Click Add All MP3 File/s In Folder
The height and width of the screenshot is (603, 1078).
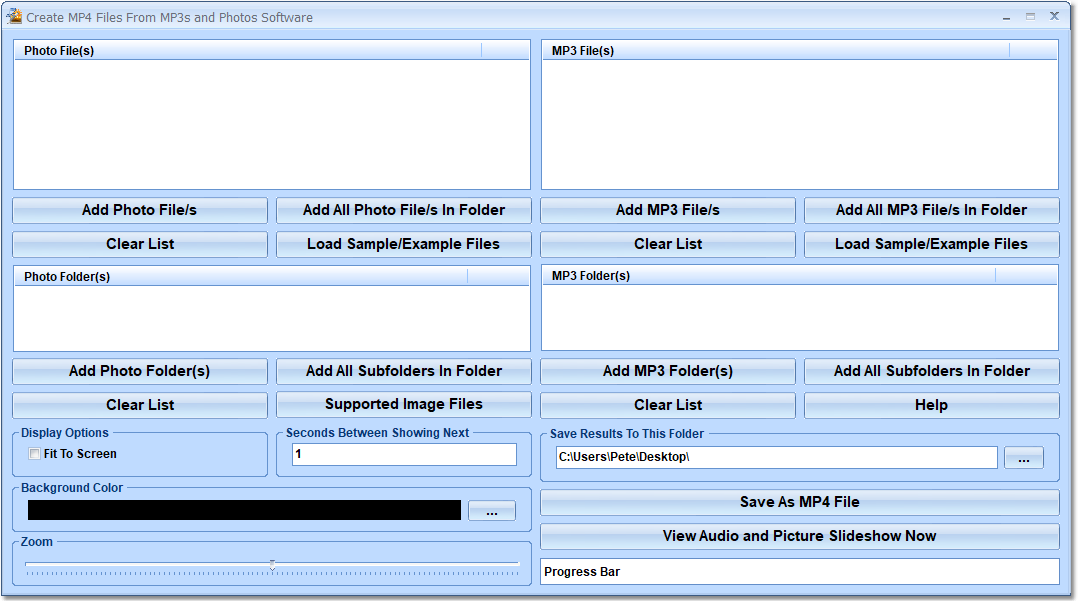tap(931, 210)
